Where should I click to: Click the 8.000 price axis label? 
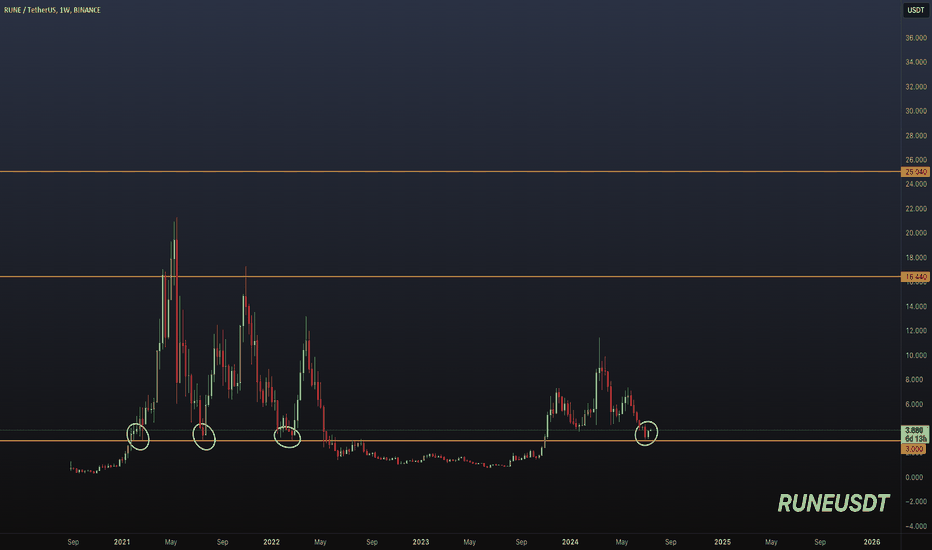tap(914, 379)
